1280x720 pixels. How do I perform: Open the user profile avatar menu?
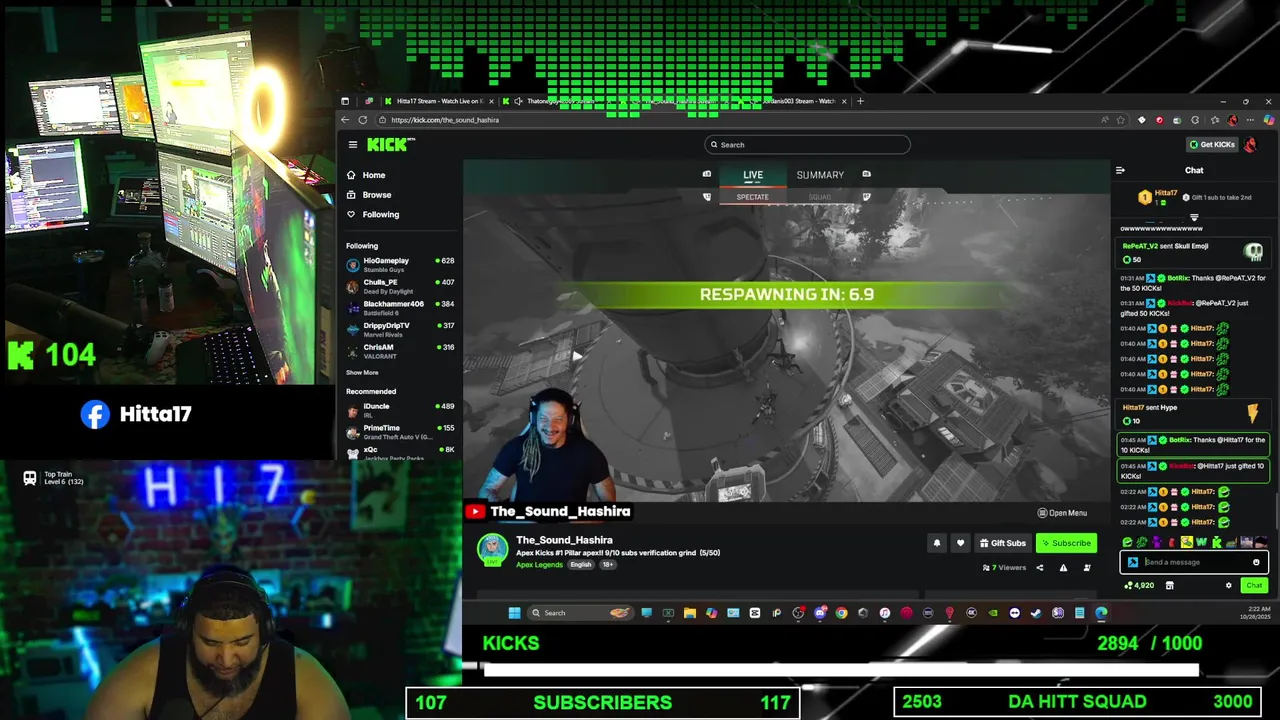point(1251,145)
